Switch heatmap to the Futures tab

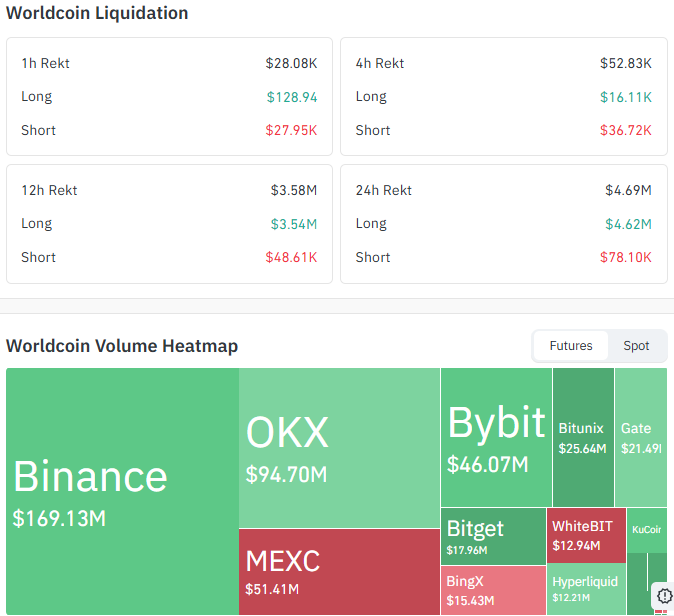(570, 346)
